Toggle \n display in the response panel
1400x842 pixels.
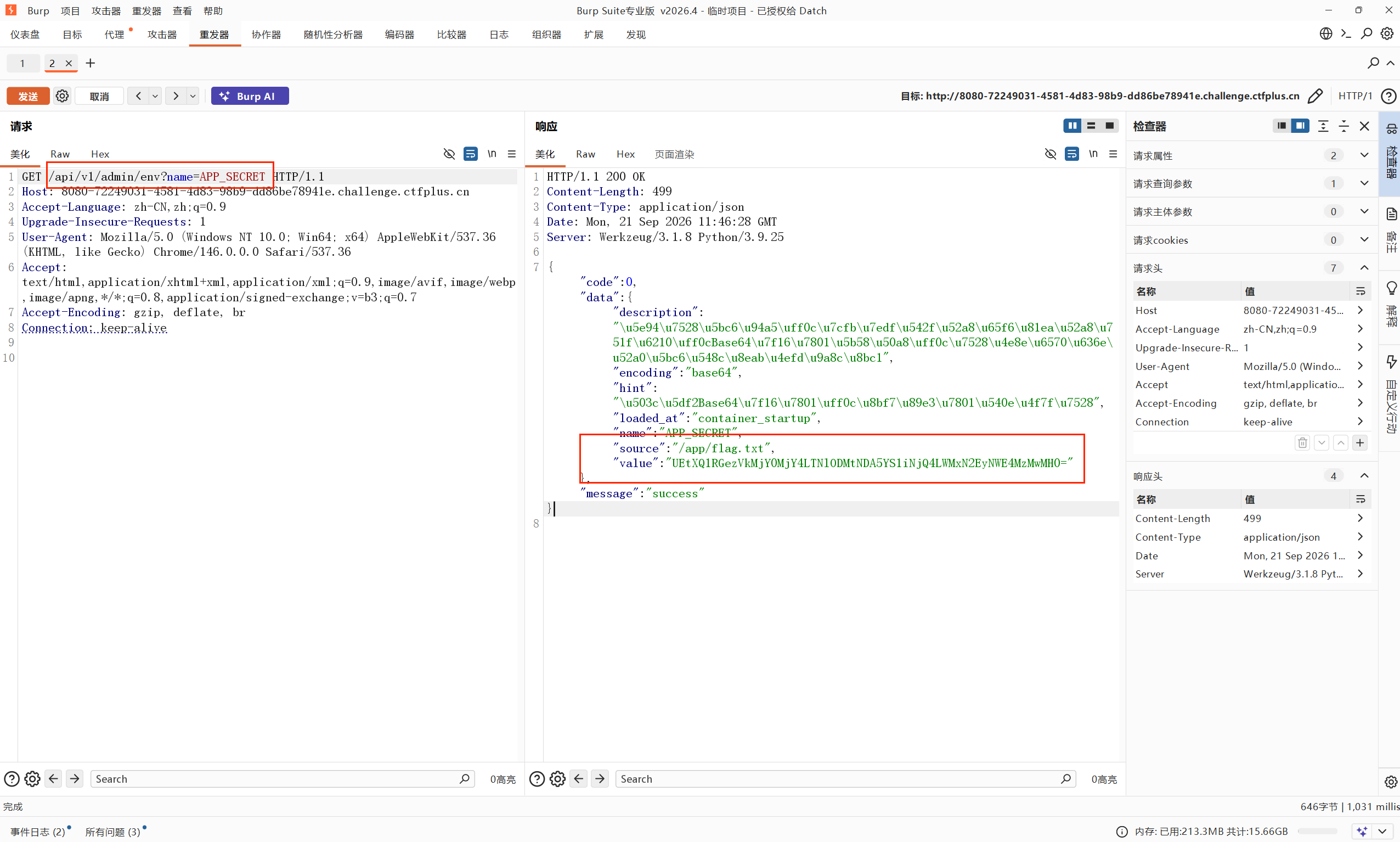click(x=1093, y=154)
